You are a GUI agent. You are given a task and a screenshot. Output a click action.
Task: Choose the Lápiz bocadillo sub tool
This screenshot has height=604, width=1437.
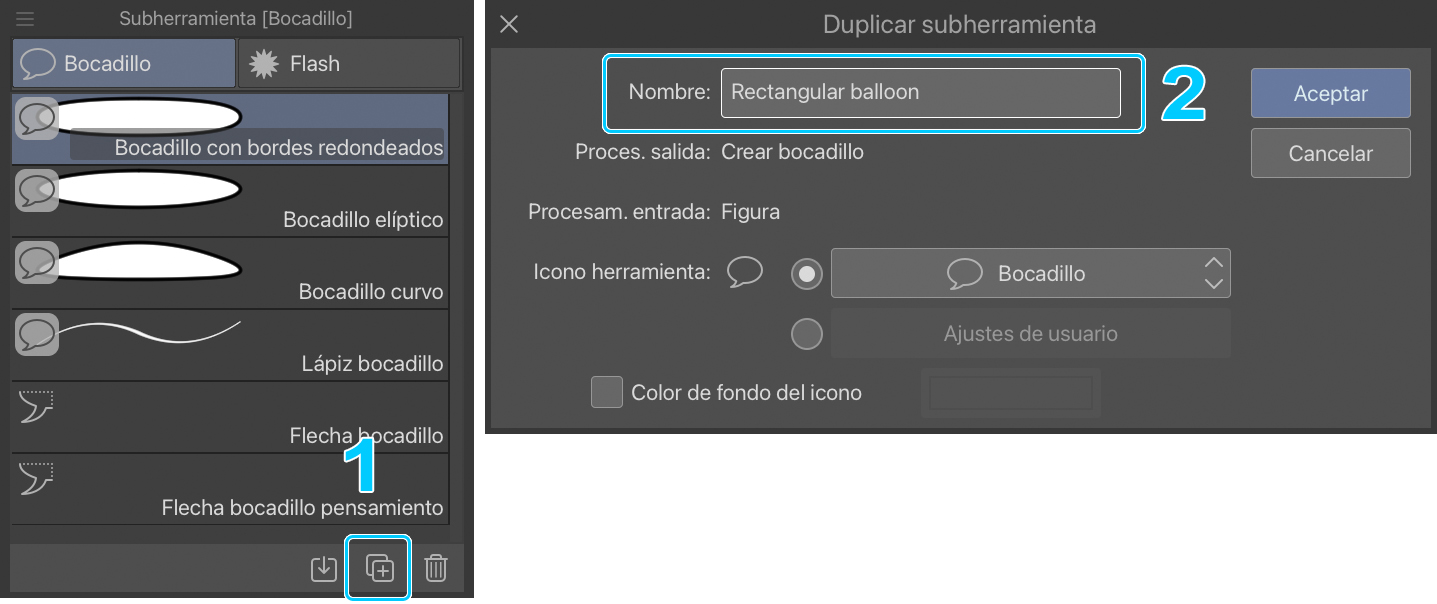tap(230, 345)
